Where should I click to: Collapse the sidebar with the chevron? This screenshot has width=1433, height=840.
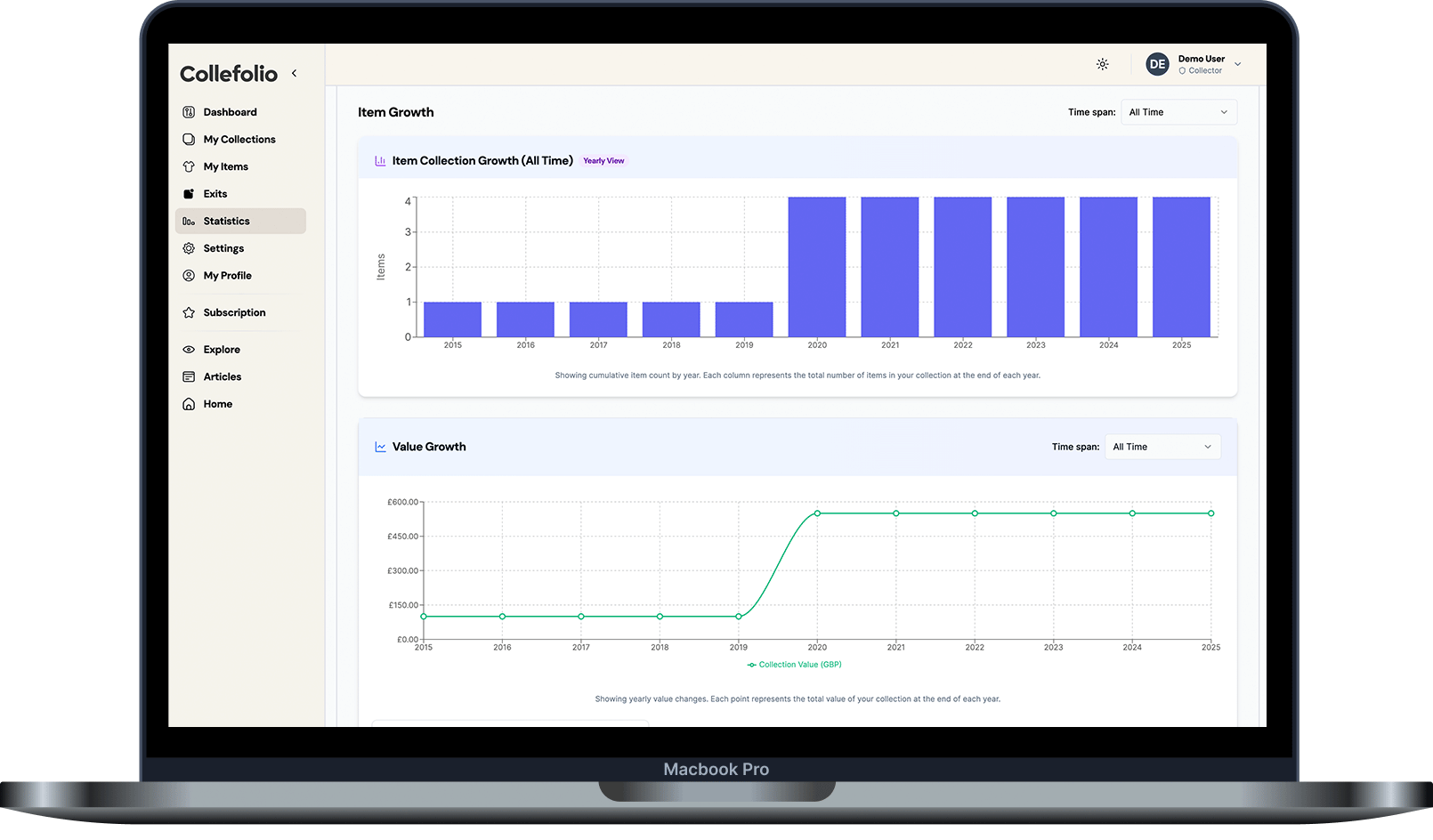click(294, 74)
